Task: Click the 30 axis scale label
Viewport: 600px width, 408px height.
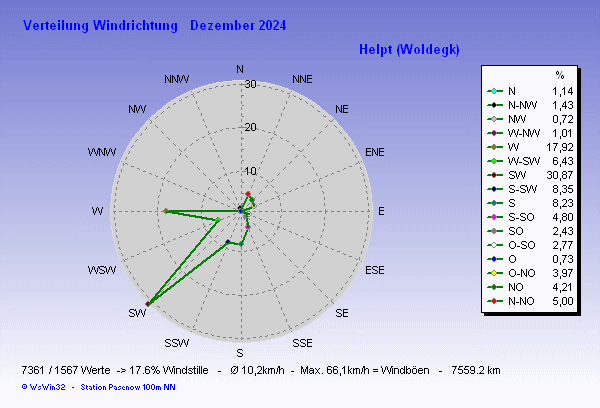Action: click(251, 85)
